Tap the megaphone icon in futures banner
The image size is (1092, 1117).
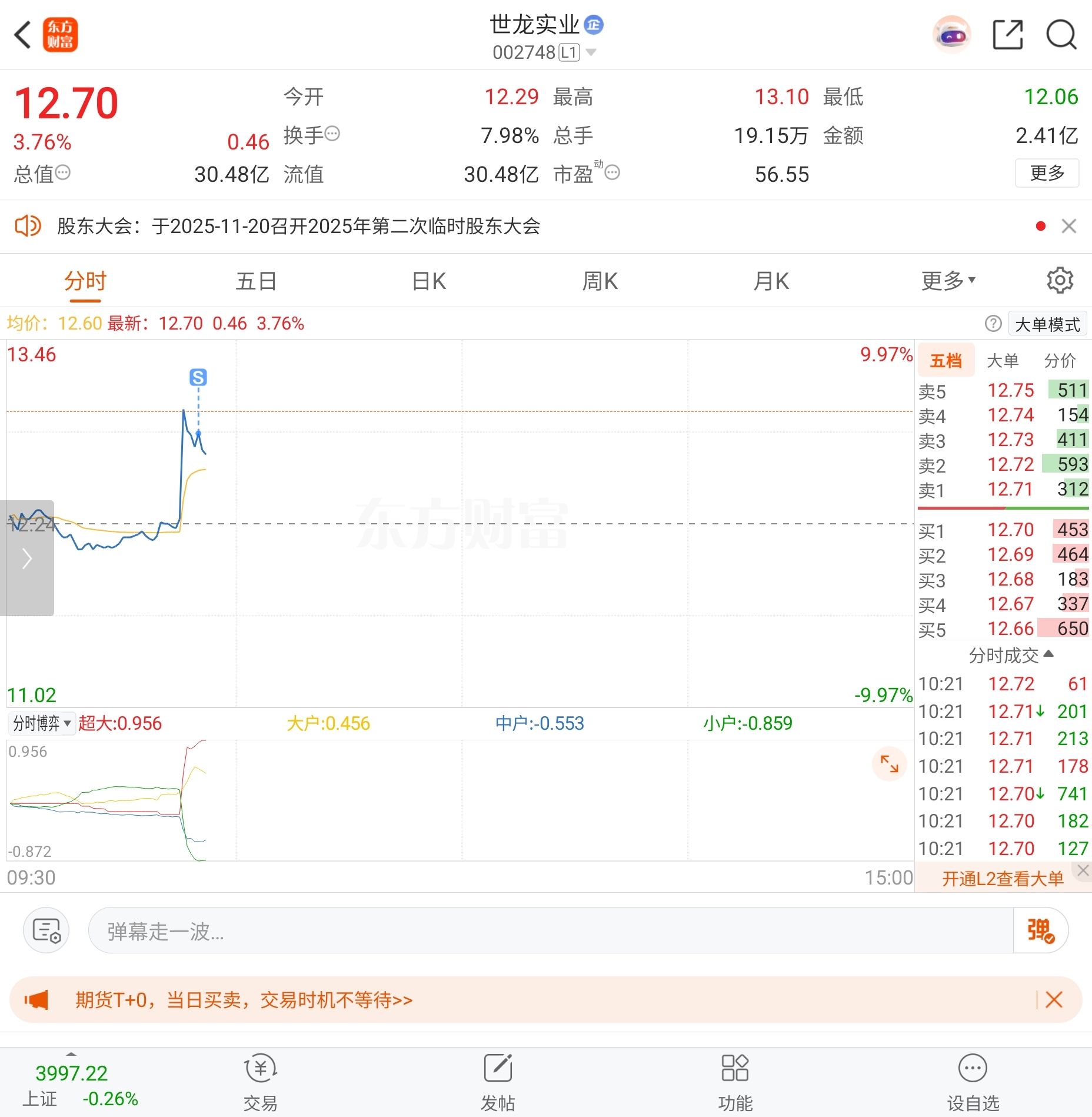click(36, 1000)
